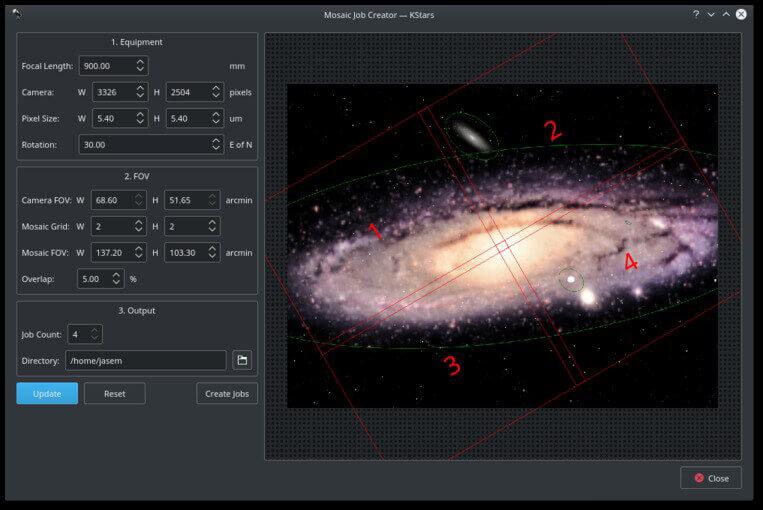
Task: Click the '1. Equipment' section heading
Action: (137, 42)
